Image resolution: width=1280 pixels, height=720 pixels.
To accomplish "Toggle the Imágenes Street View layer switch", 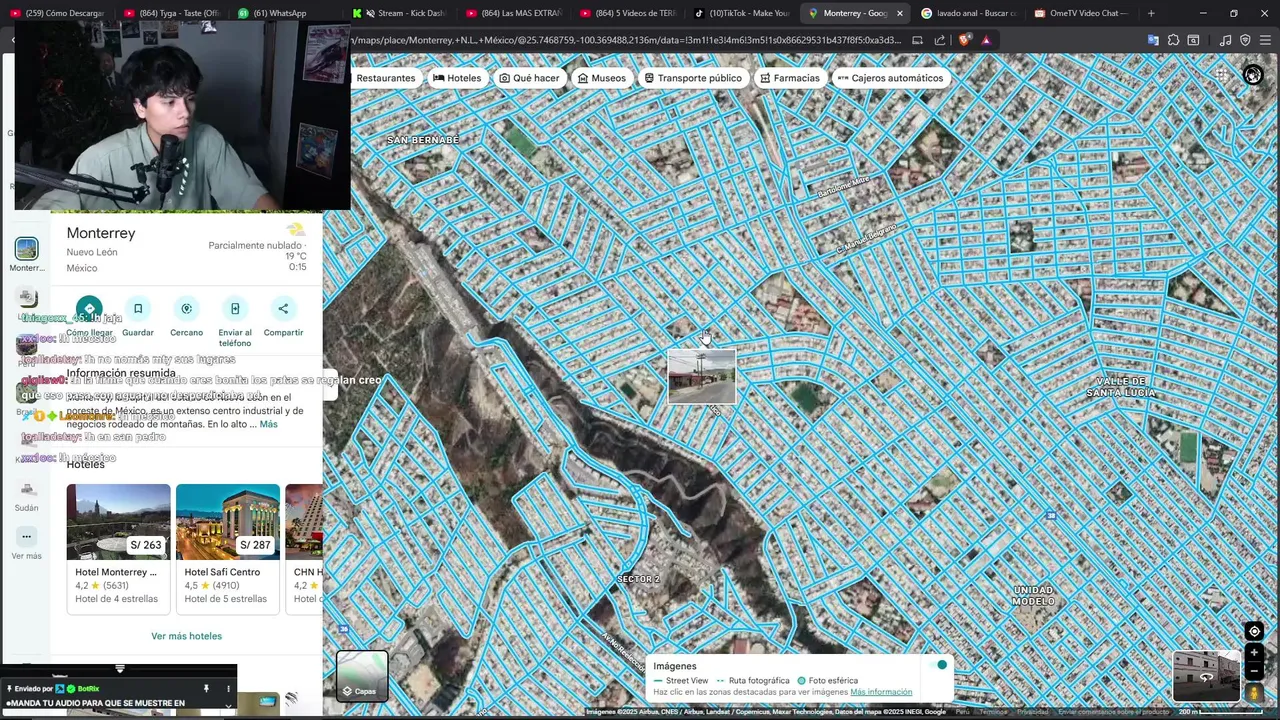I will pos(938,665).
